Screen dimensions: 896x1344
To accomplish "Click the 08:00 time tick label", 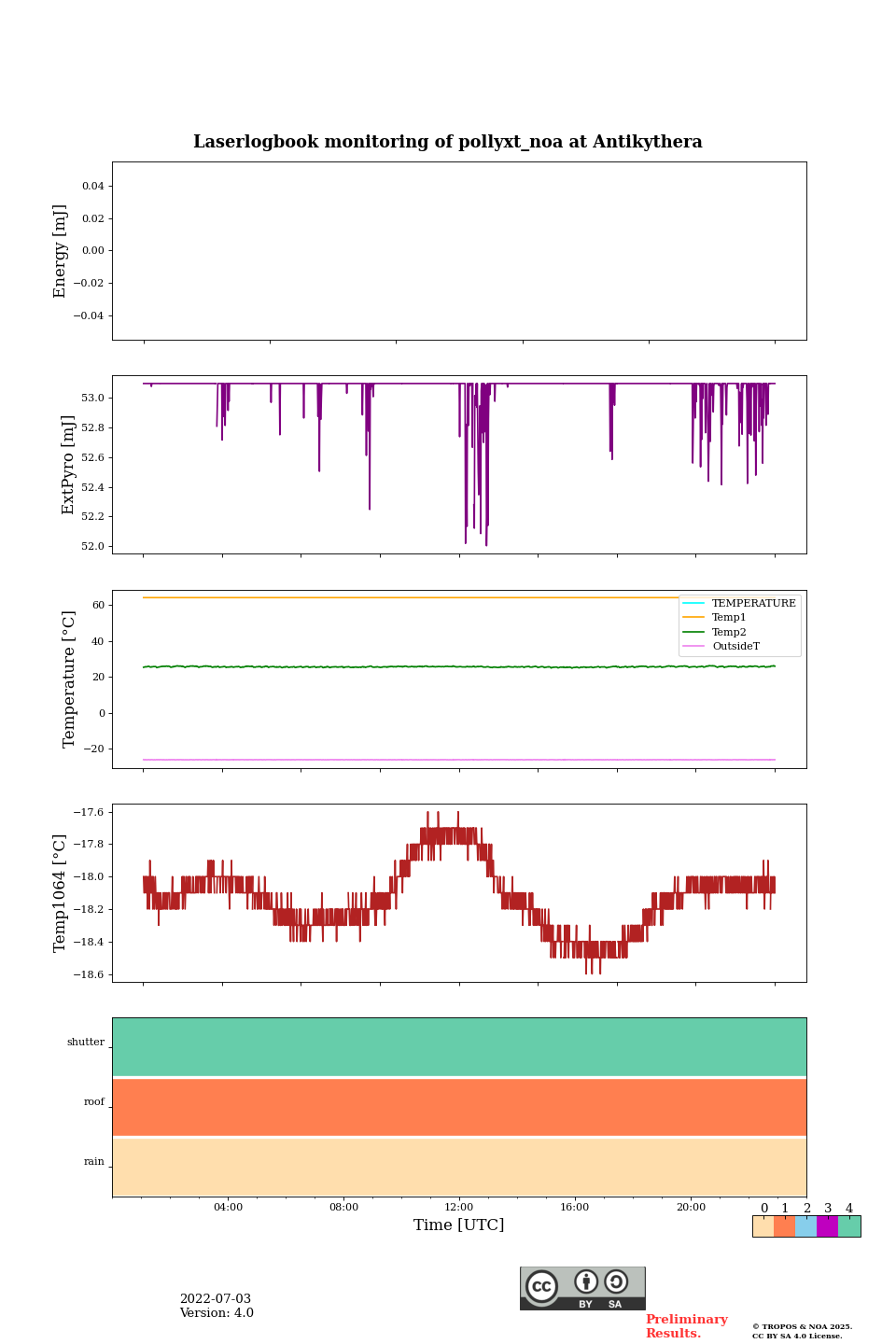I will click(343, 1207).
